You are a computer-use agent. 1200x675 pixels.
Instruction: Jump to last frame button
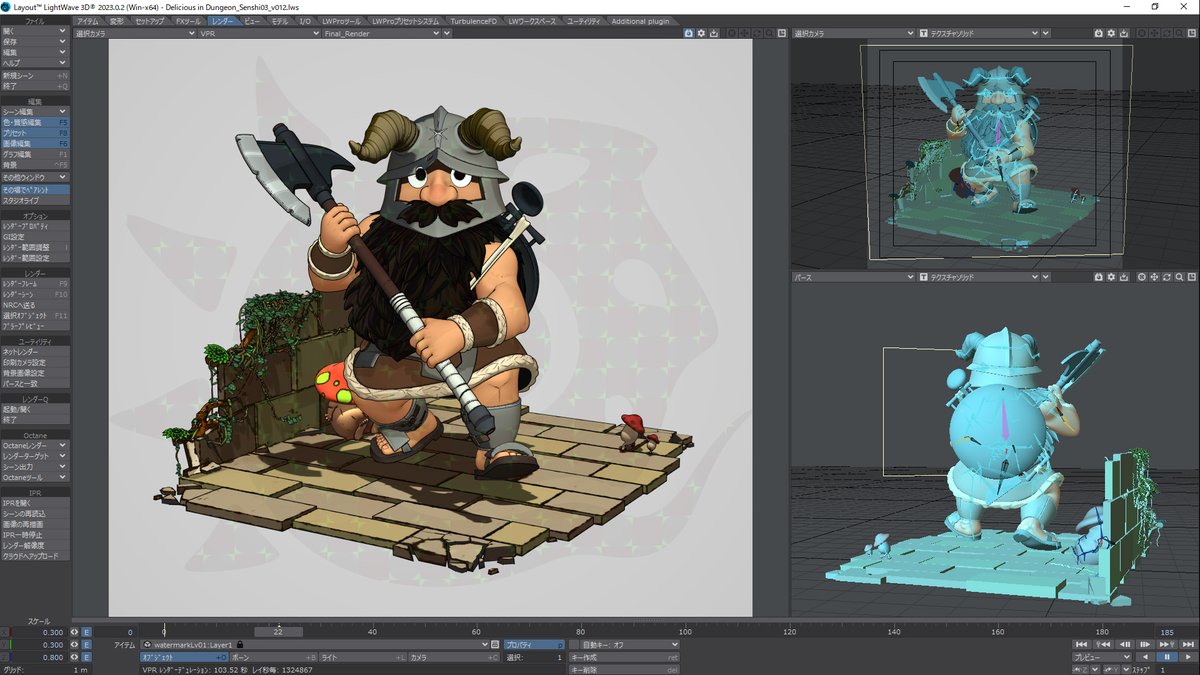coord(1188,645)
